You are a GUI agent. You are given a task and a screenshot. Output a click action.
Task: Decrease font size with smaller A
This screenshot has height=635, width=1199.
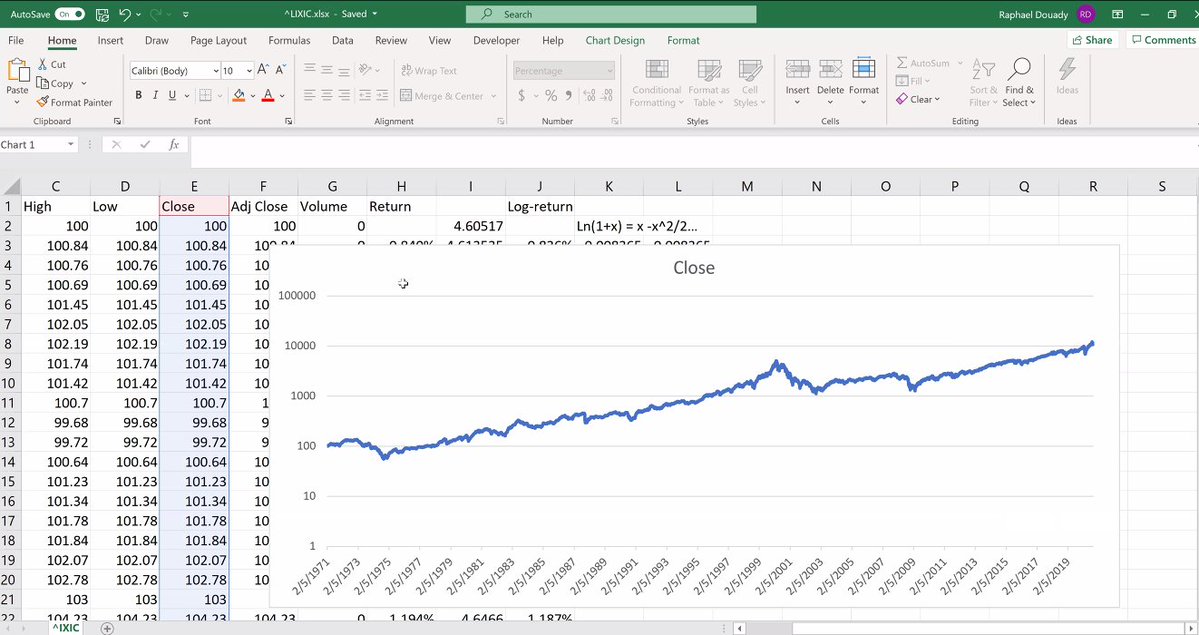[280, 70]
